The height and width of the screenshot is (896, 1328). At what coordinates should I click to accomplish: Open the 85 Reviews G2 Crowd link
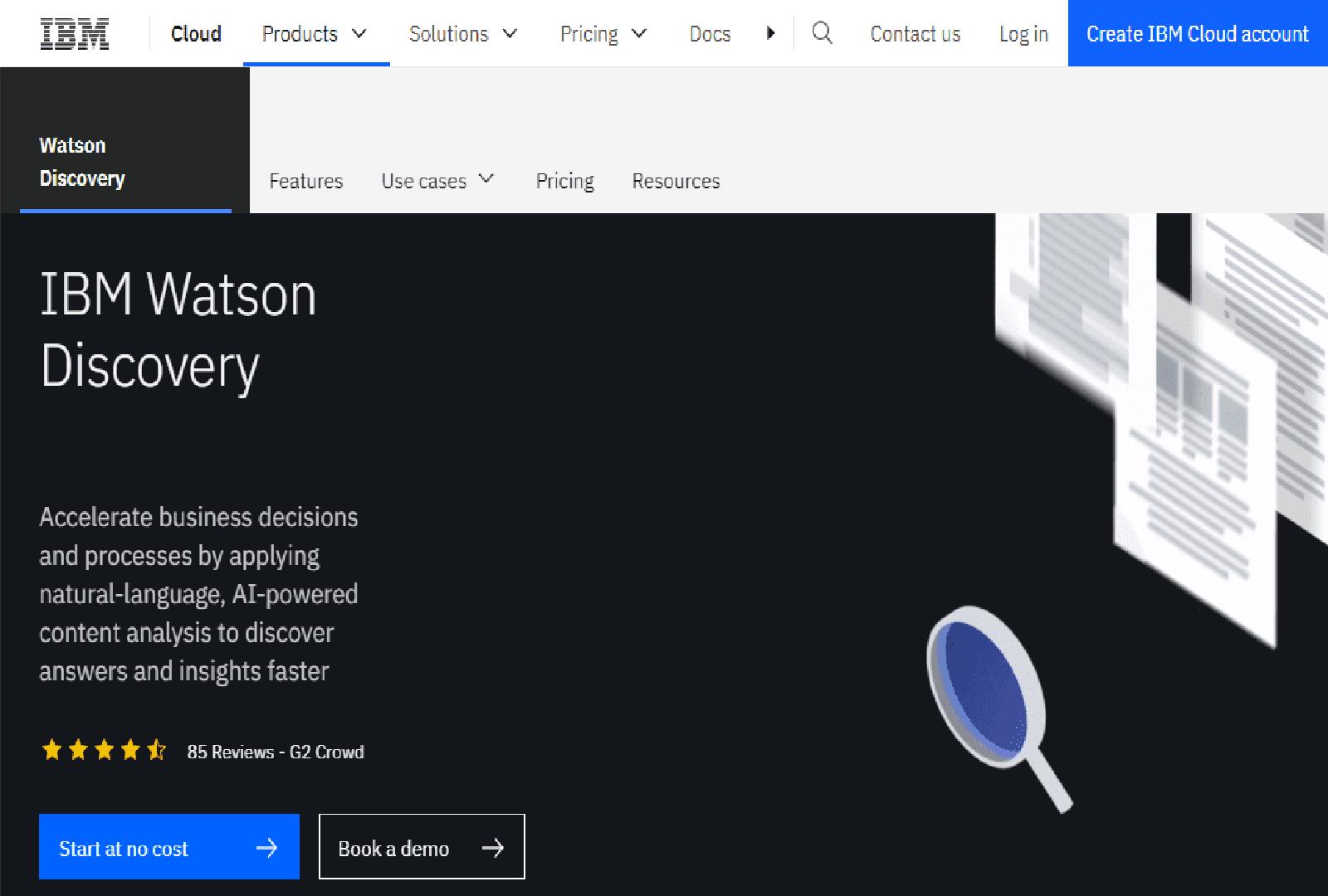(x=276, y=752)
